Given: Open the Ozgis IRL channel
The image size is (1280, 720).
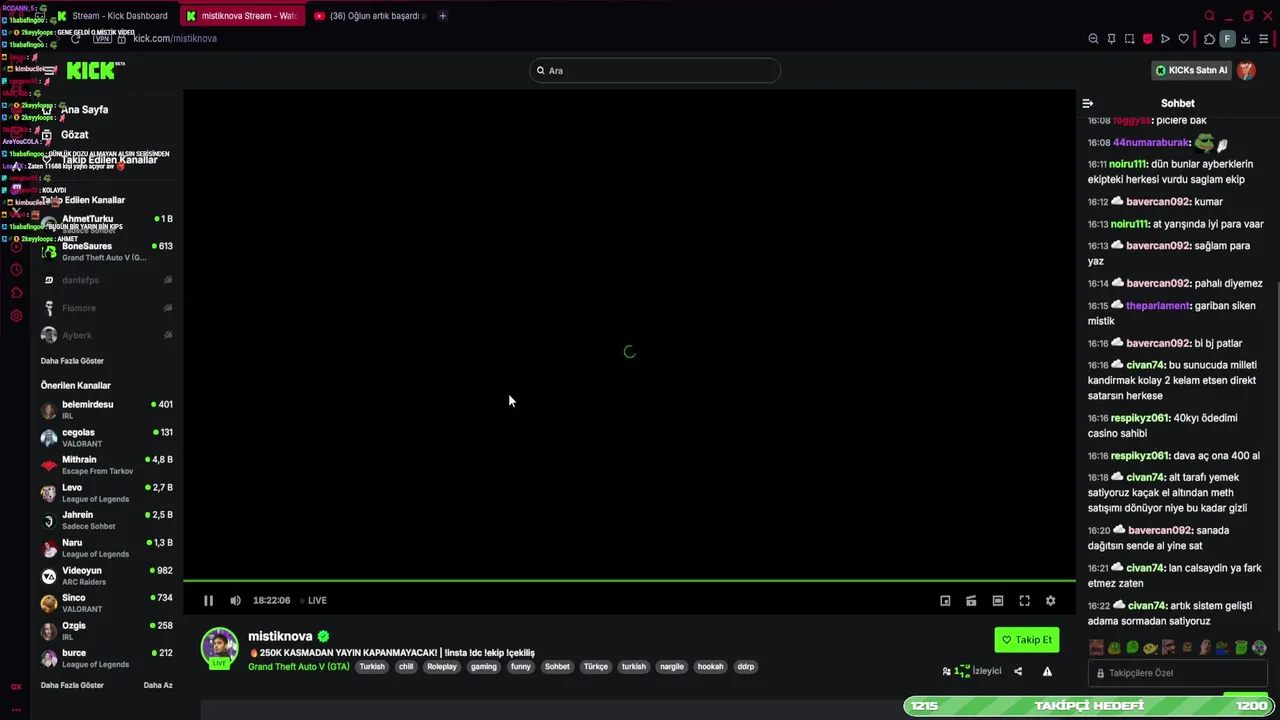Looking at the screenshot, I should pyautogui.click(x=106, y=631).
